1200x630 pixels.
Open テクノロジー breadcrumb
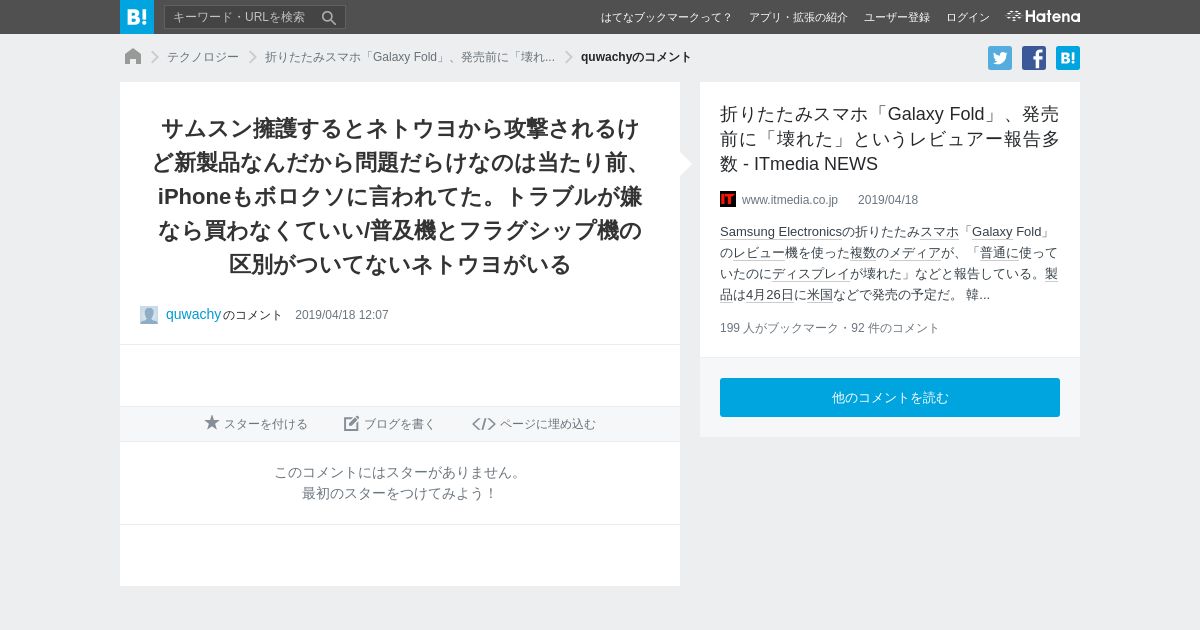point(203,57)
